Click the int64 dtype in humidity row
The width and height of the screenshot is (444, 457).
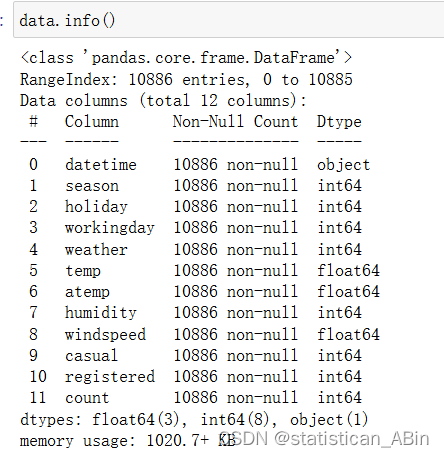339,313
